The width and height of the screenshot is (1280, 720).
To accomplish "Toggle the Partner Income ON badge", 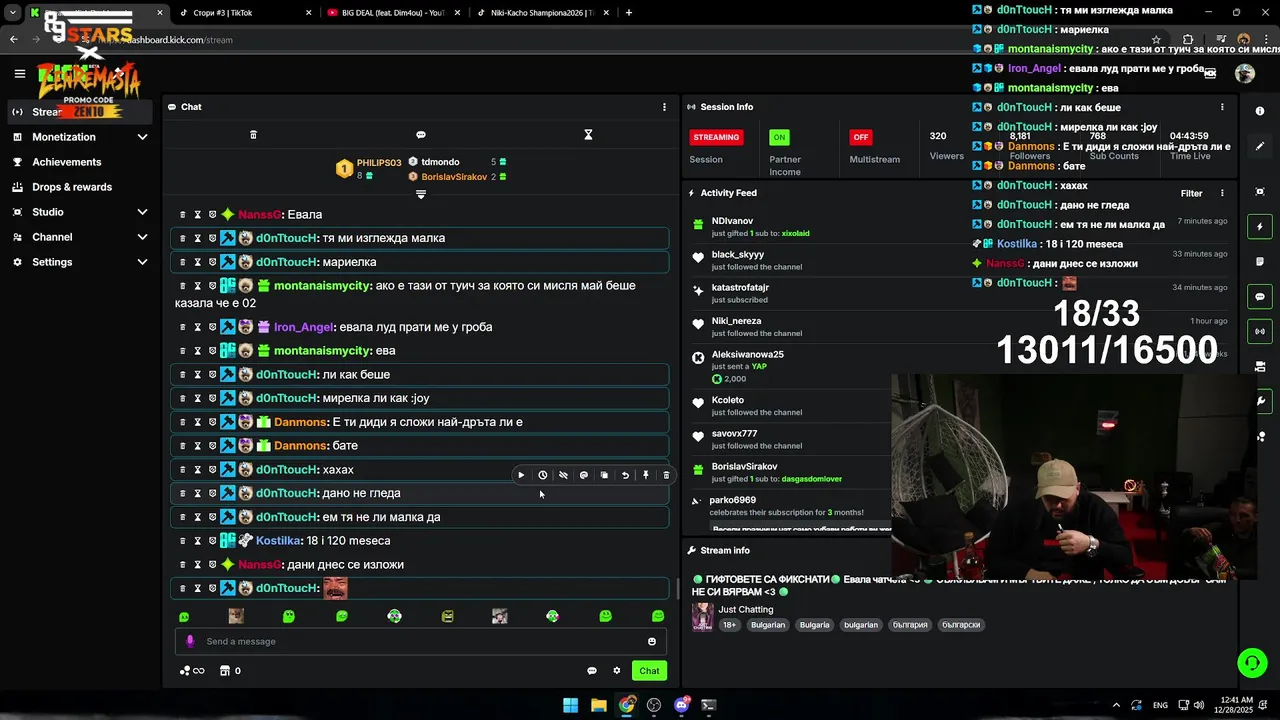I will pos(779,137).
